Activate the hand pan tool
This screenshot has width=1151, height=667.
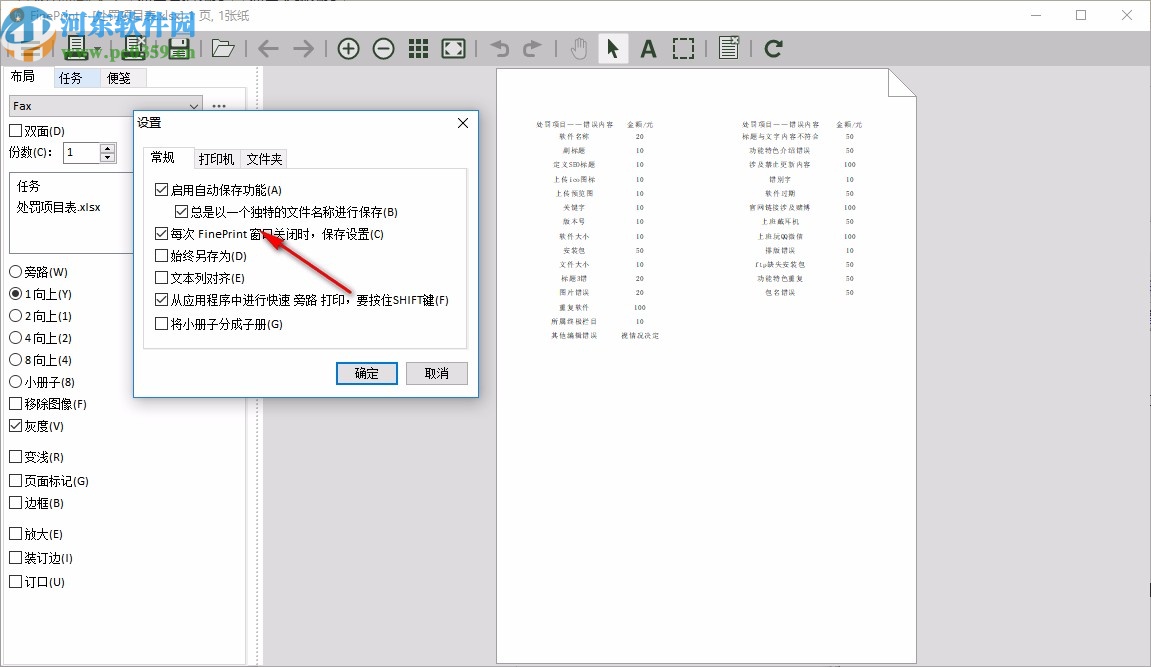[579, 47]
